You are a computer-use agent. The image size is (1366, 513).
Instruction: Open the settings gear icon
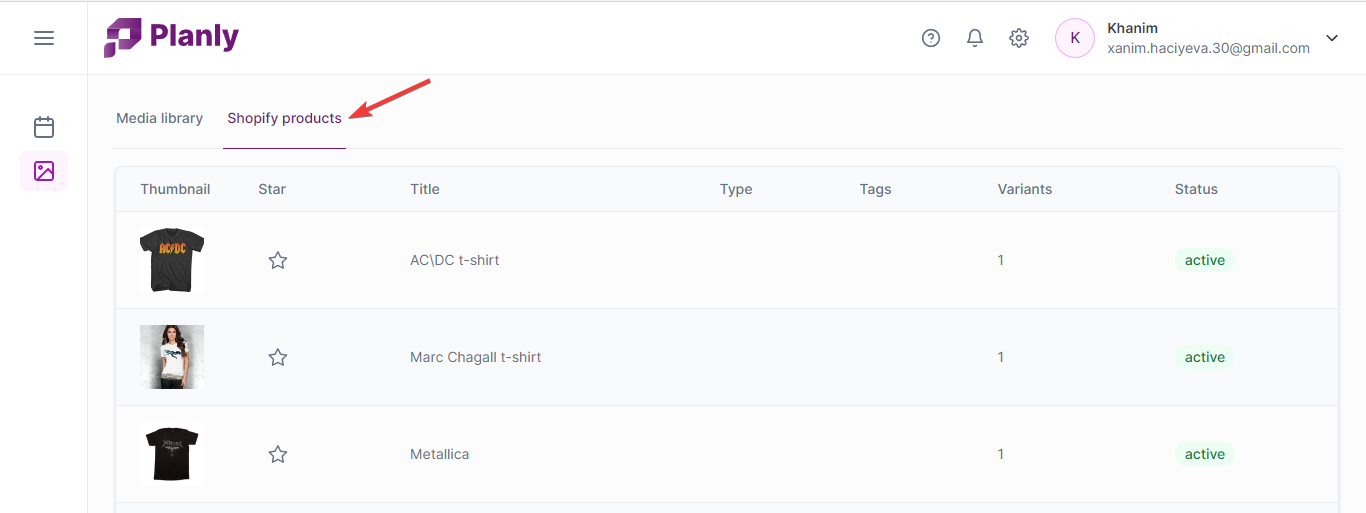tap(1019, 38)
